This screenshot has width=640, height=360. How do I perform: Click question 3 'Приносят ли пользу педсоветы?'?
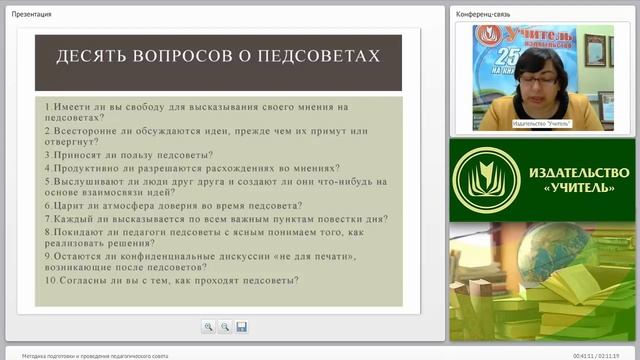coord(129,155)
